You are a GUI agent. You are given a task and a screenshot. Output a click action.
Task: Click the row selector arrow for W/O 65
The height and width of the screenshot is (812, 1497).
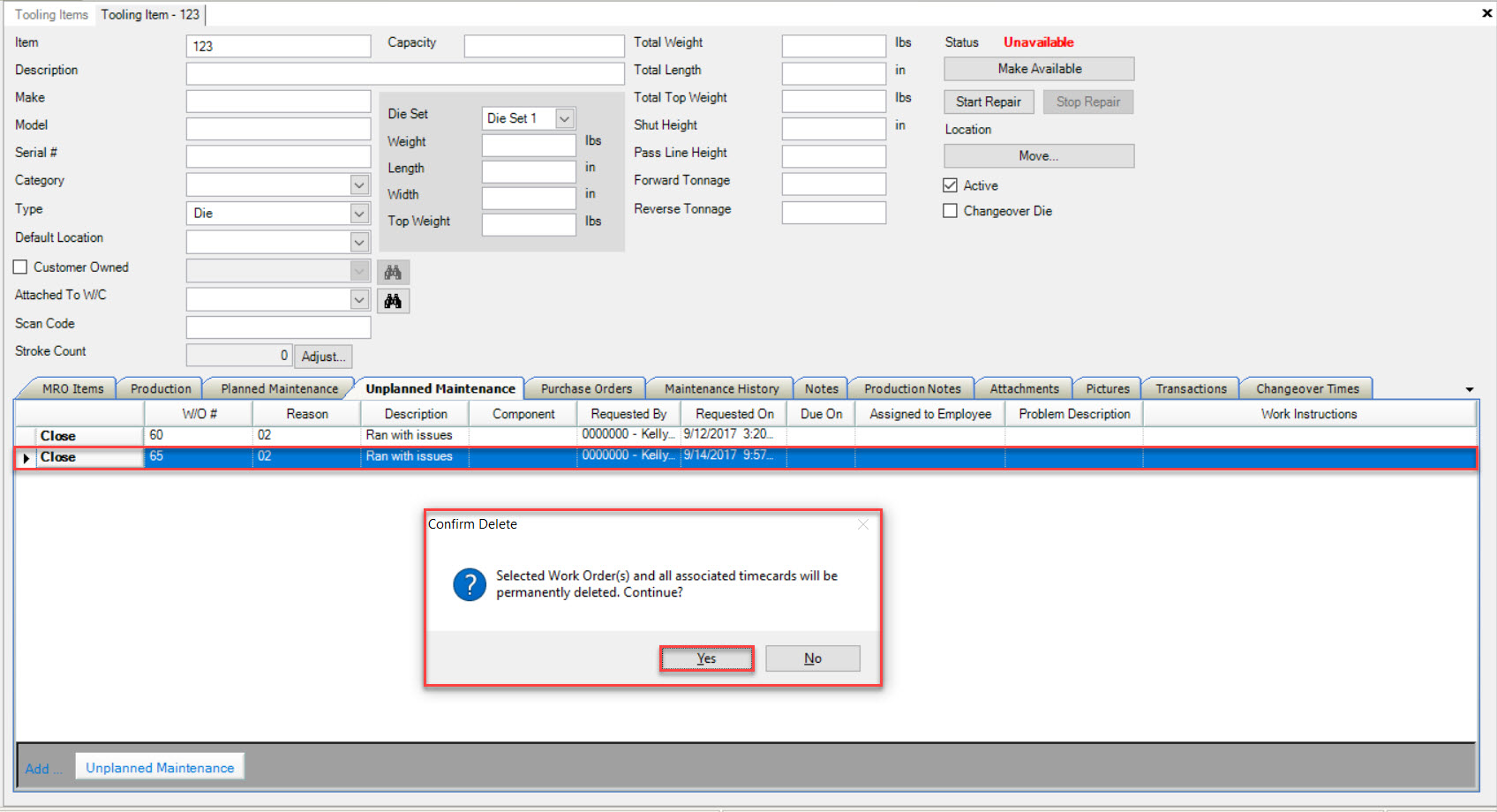pyautogui.click(x=26, y=458)
